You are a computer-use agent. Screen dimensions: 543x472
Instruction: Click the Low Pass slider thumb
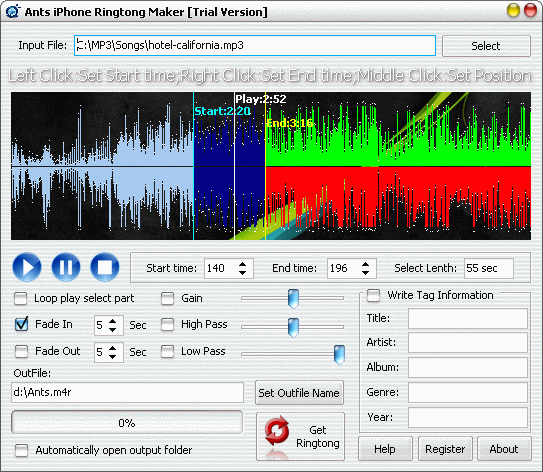339,354
